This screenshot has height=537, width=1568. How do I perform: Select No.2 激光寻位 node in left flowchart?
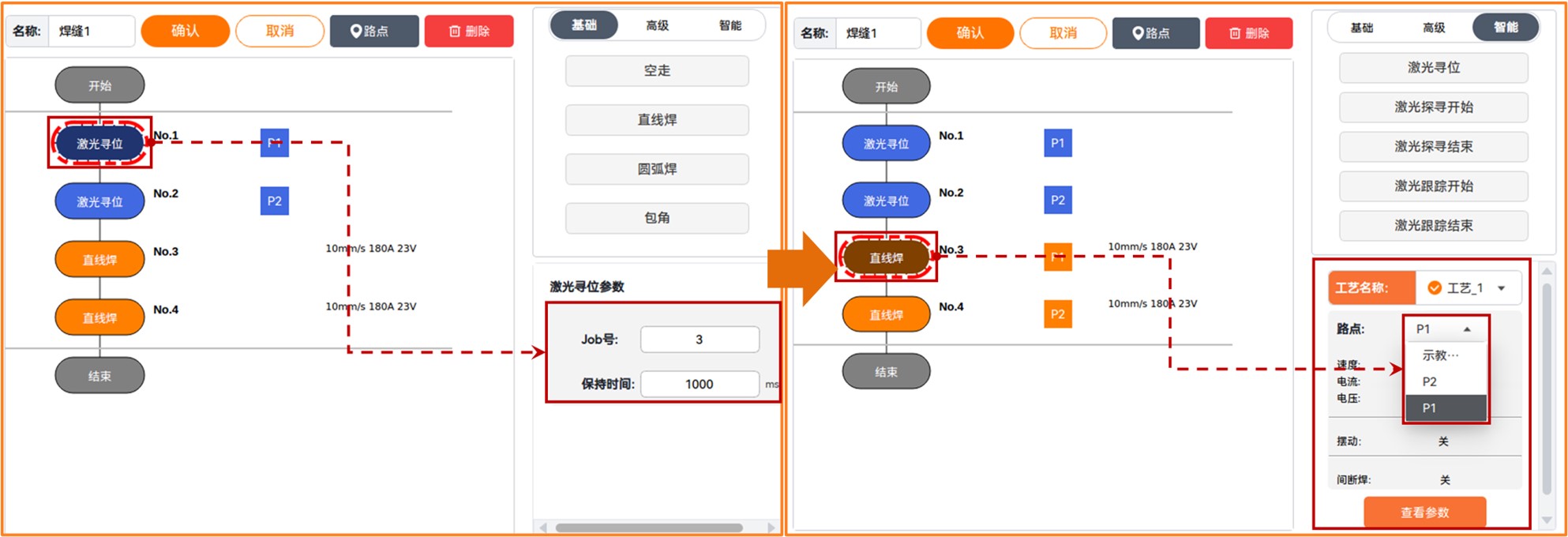click(99, 201)
